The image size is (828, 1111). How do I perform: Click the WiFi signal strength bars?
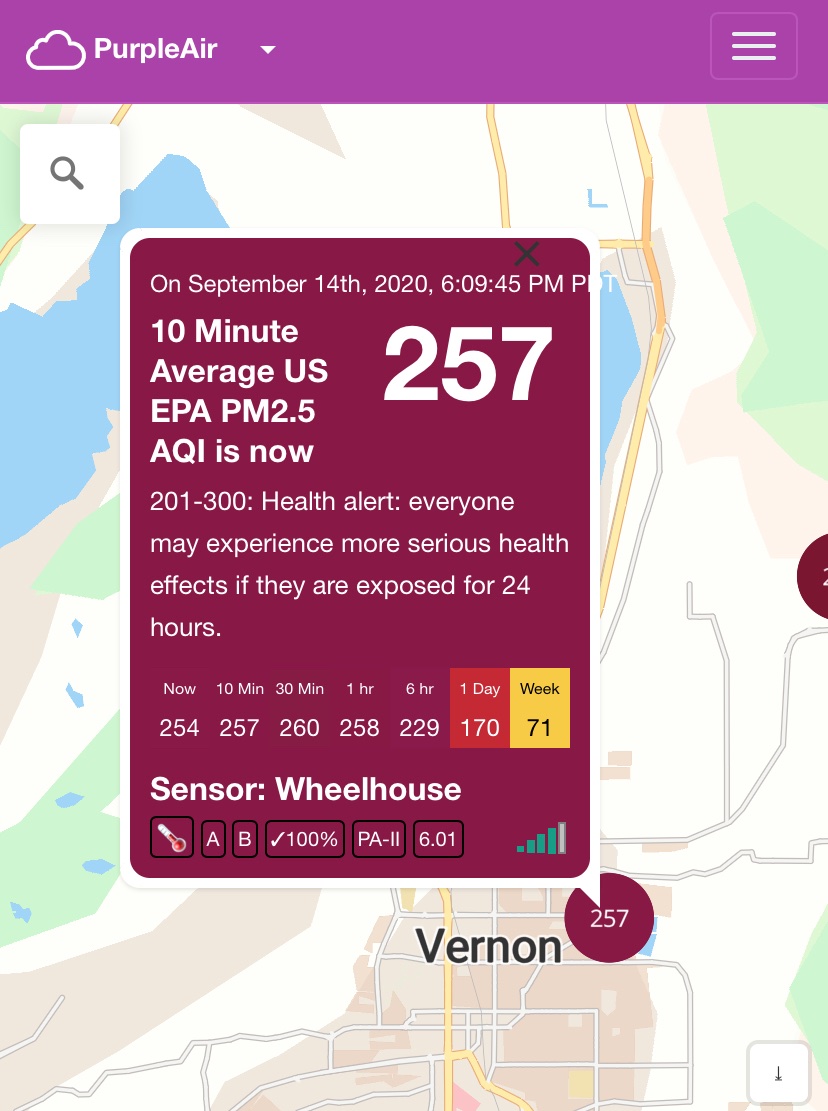point(542,838)
